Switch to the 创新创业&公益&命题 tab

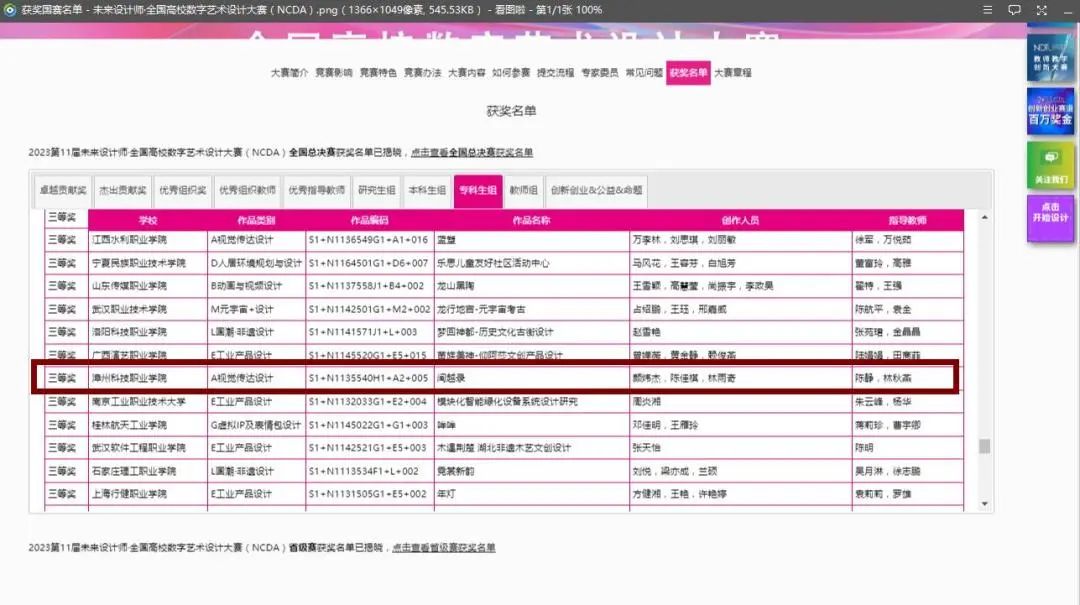pos(596,190)
